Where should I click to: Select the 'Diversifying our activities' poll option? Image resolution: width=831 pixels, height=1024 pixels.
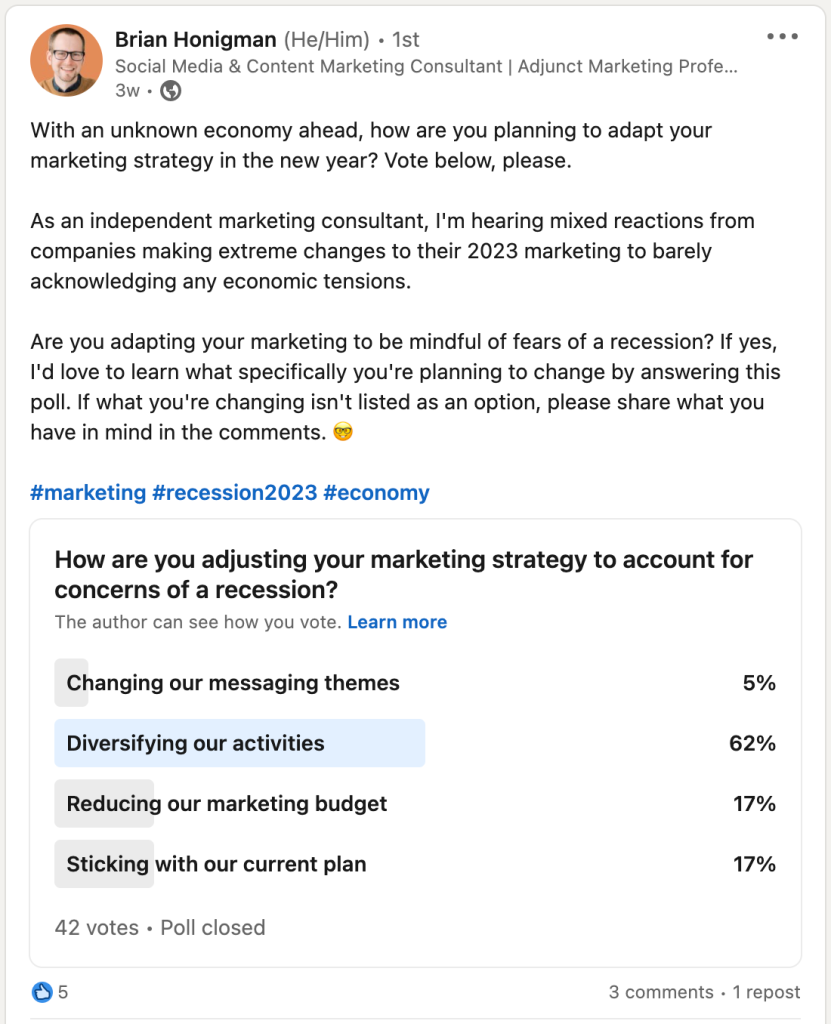[196, 743]
